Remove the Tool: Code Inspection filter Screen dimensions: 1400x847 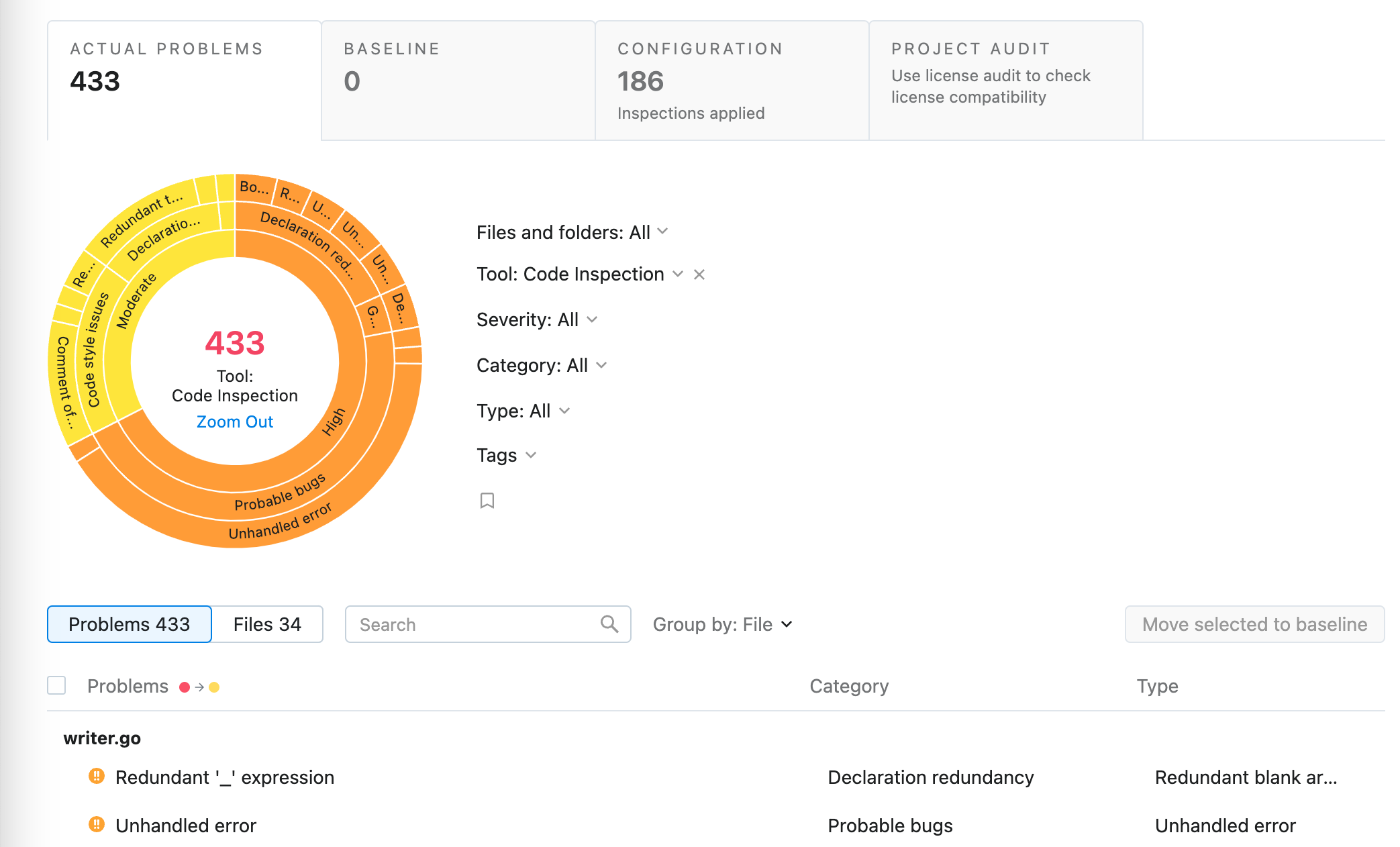(699, 275)
